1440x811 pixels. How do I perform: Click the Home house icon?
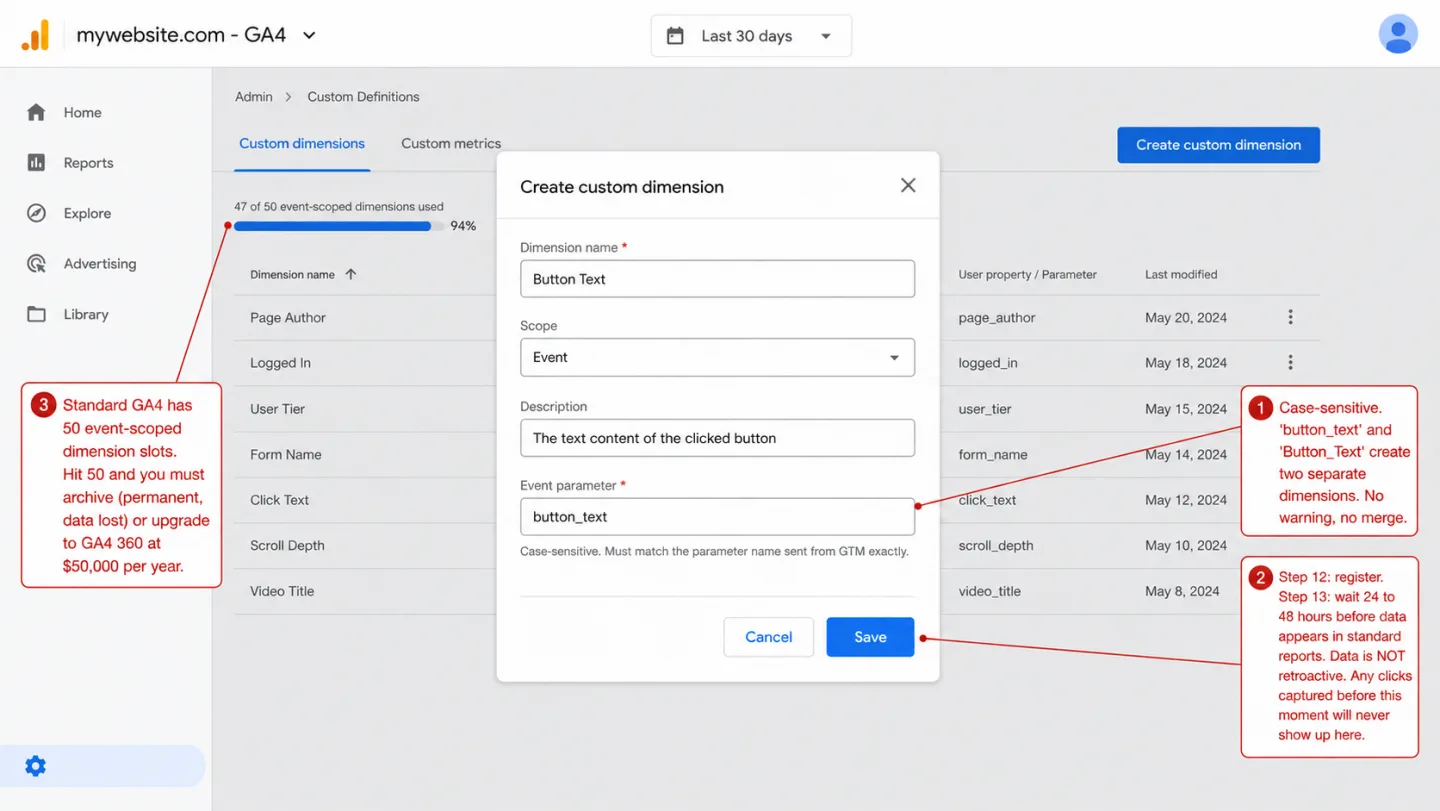click(36, 112)
